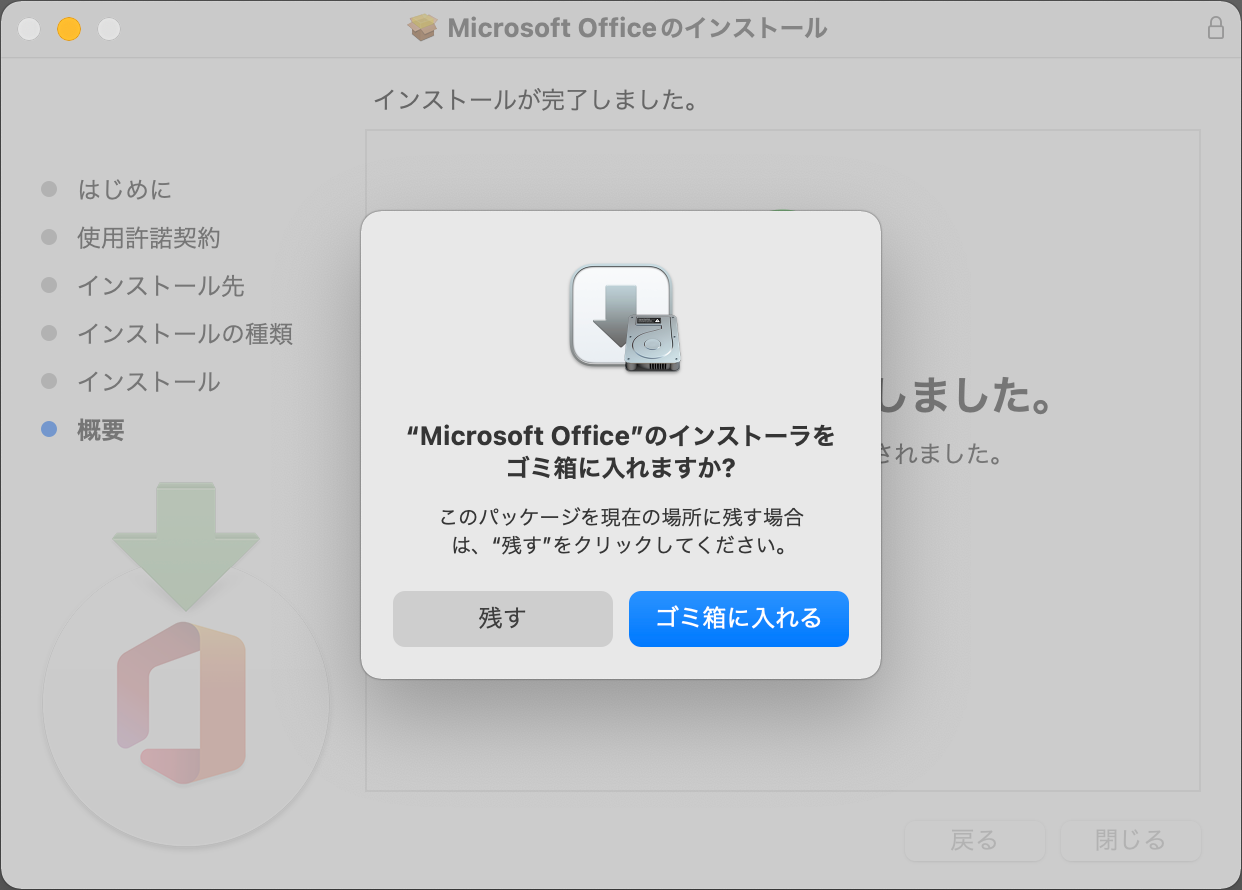1242x890 pixels.
Task: Click the bullet next to 概要 step
Action: pos(50,430)
